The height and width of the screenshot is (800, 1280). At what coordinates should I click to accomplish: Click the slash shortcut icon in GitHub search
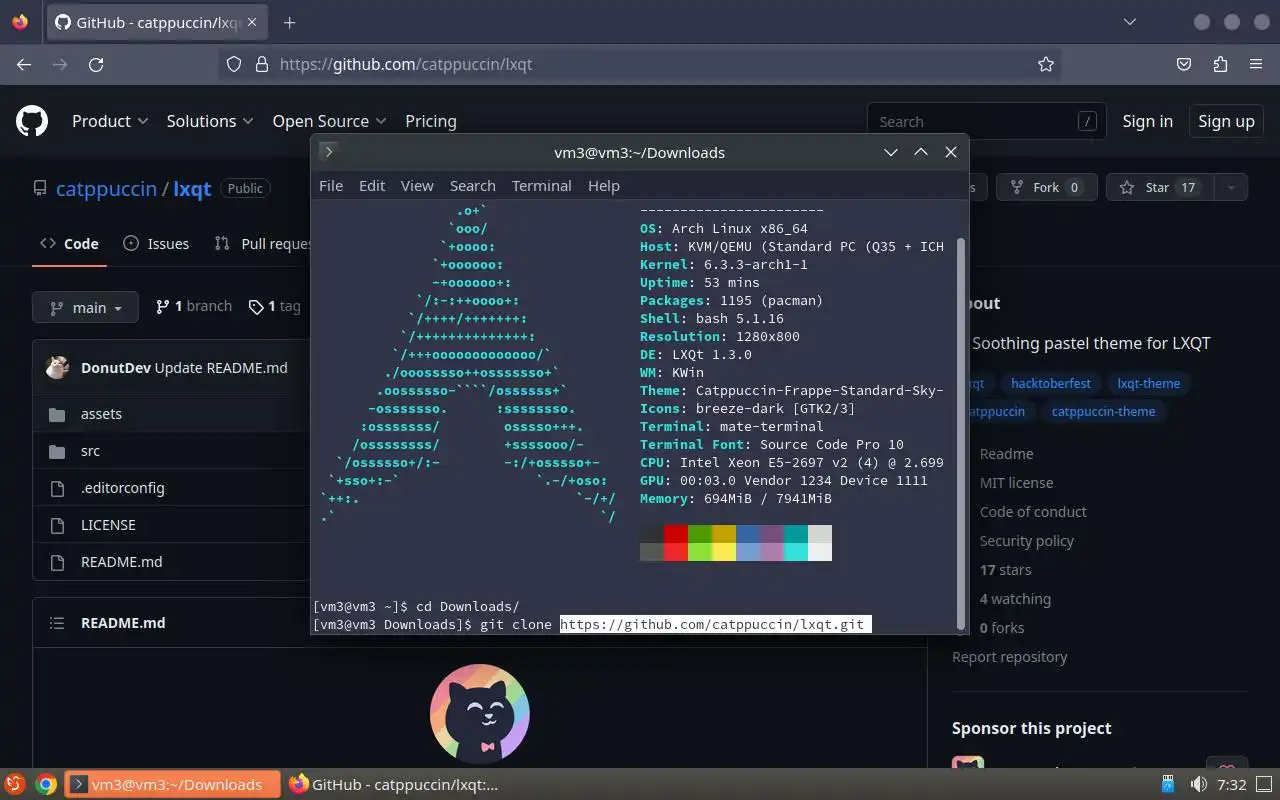(1087, 121)
